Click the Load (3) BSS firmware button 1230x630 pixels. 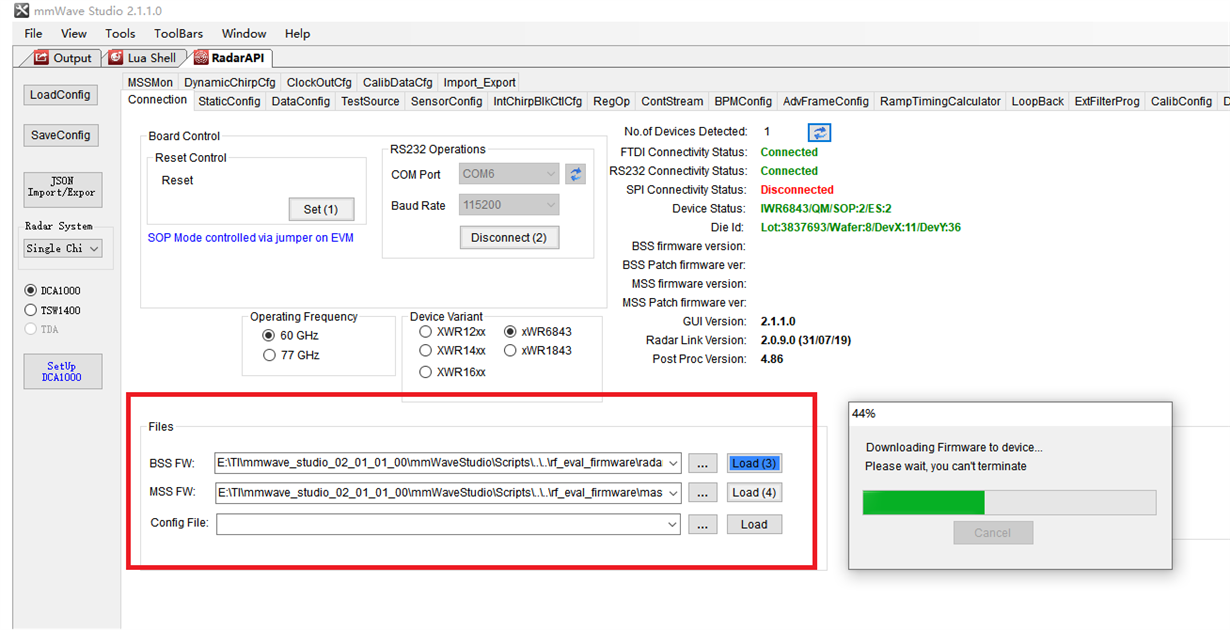tap(754, 464)
